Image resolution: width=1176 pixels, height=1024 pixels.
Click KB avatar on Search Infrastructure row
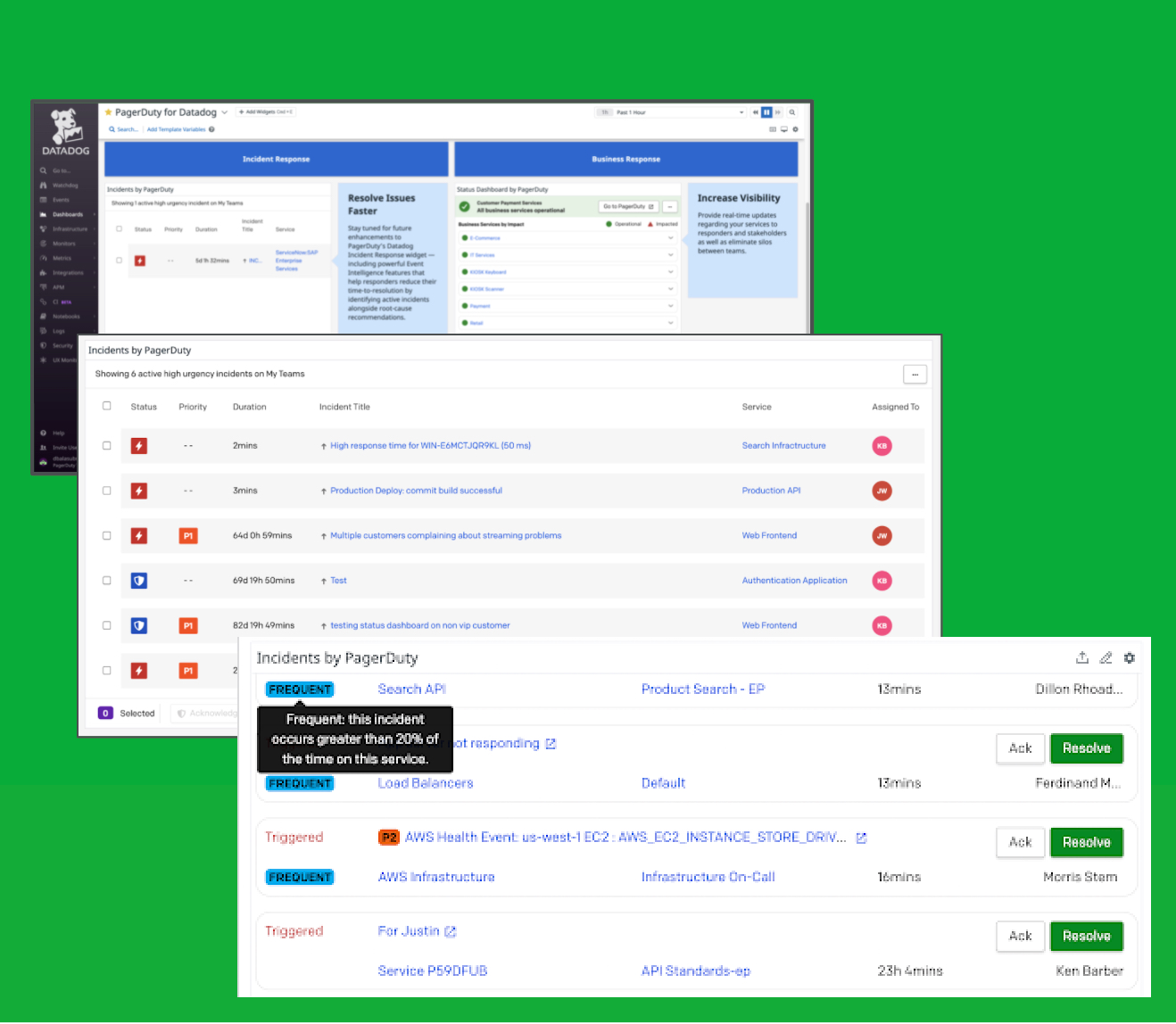(x=882, y=446)
